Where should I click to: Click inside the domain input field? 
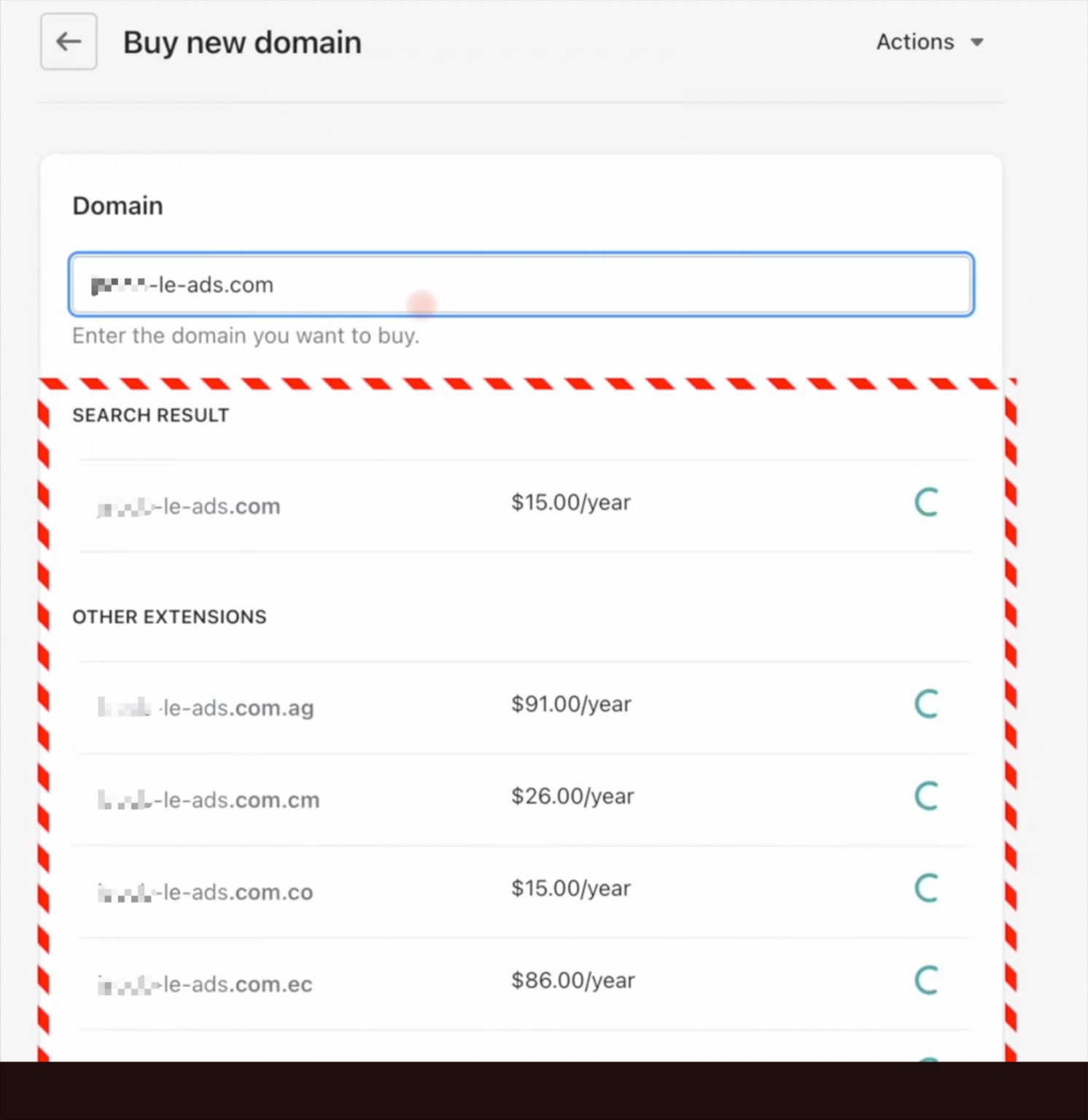coord(519,284)
